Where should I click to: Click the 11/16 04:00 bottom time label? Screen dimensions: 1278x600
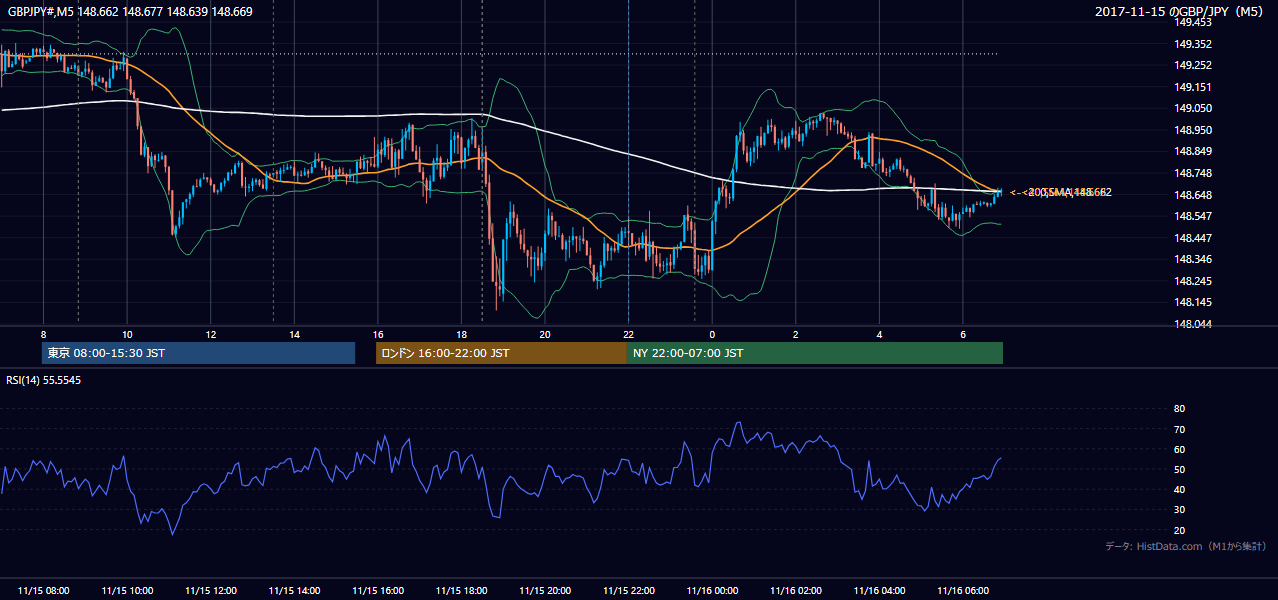879,591
